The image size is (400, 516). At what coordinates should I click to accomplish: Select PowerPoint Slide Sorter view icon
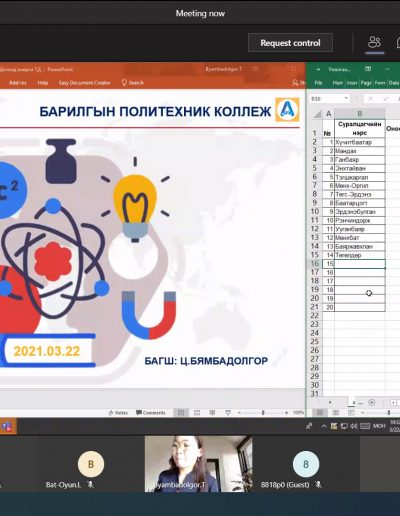[197, 413]
